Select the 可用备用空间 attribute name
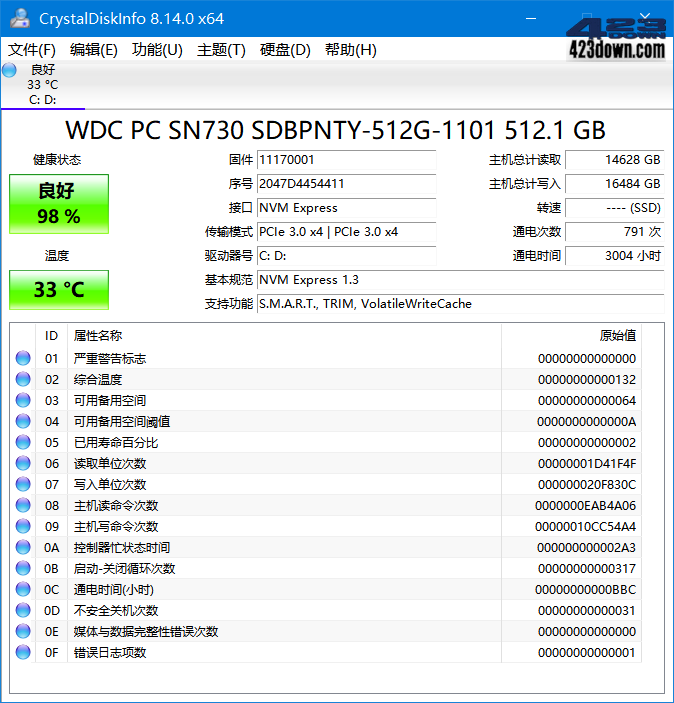Image resolution: width=674 pixels, height=703 pixels. (110, 401)
